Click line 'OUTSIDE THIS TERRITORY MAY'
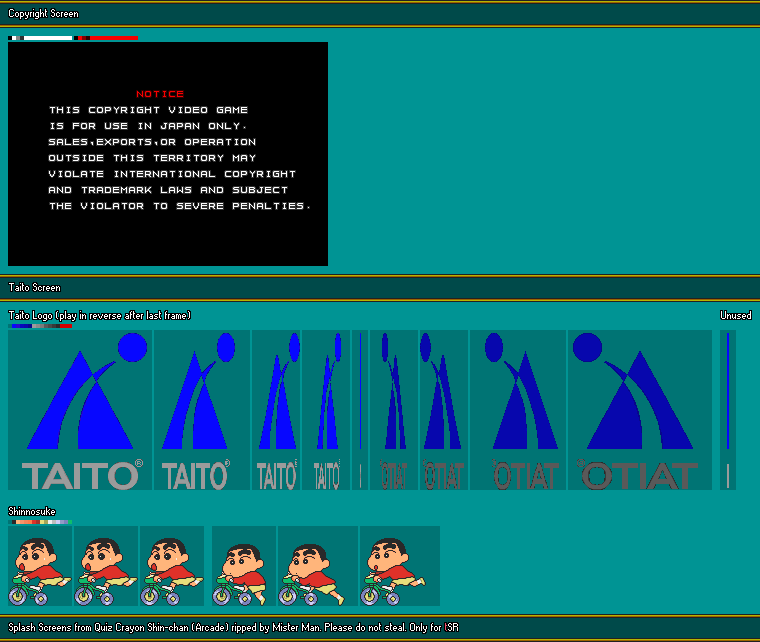 point(152,158)
